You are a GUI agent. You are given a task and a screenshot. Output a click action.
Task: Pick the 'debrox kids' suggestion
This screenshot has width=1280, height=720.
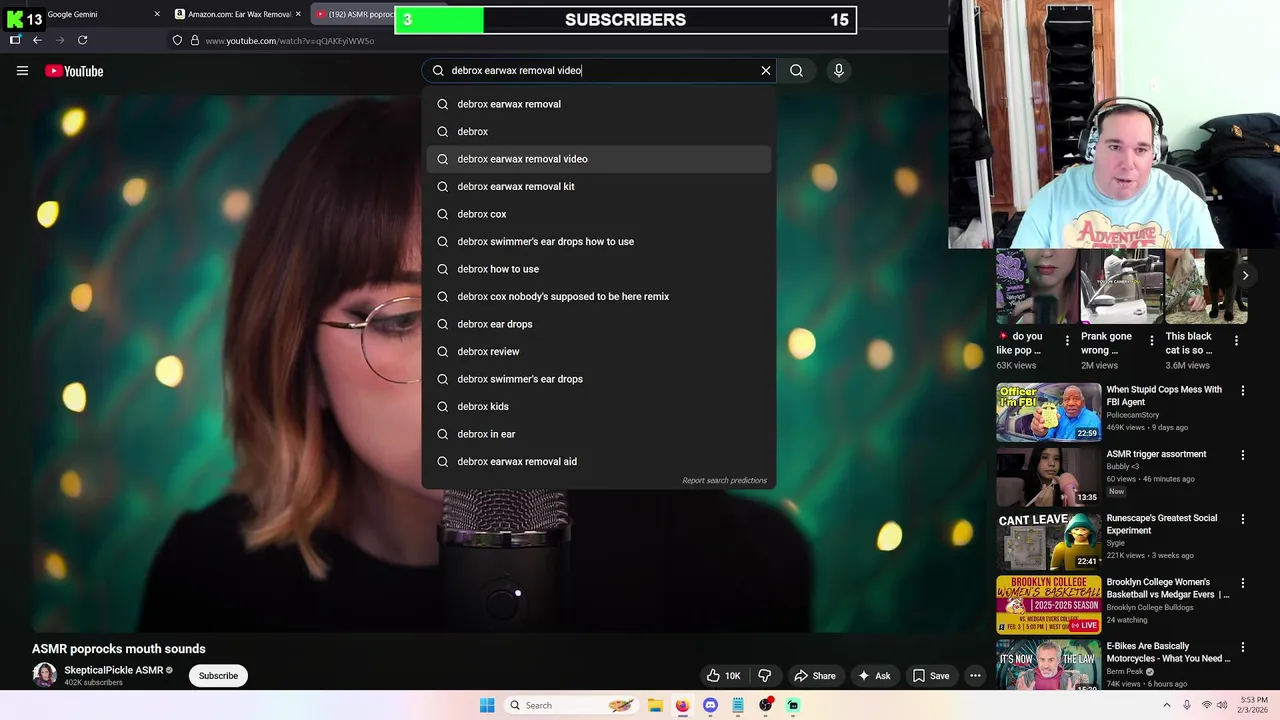click(x=598, y=406)
